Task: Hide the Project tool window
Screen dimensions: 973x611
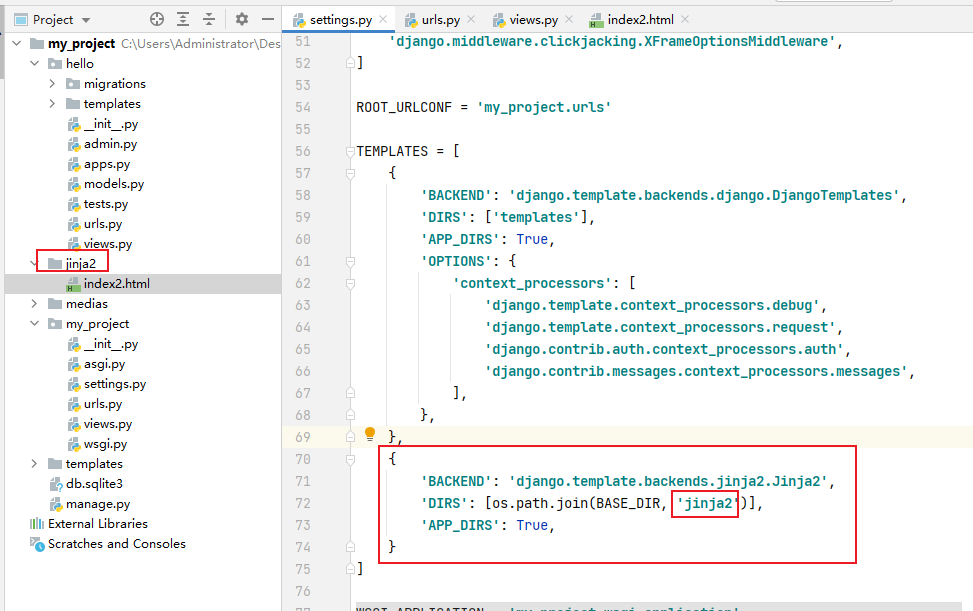Action: (x=268, y=20)
